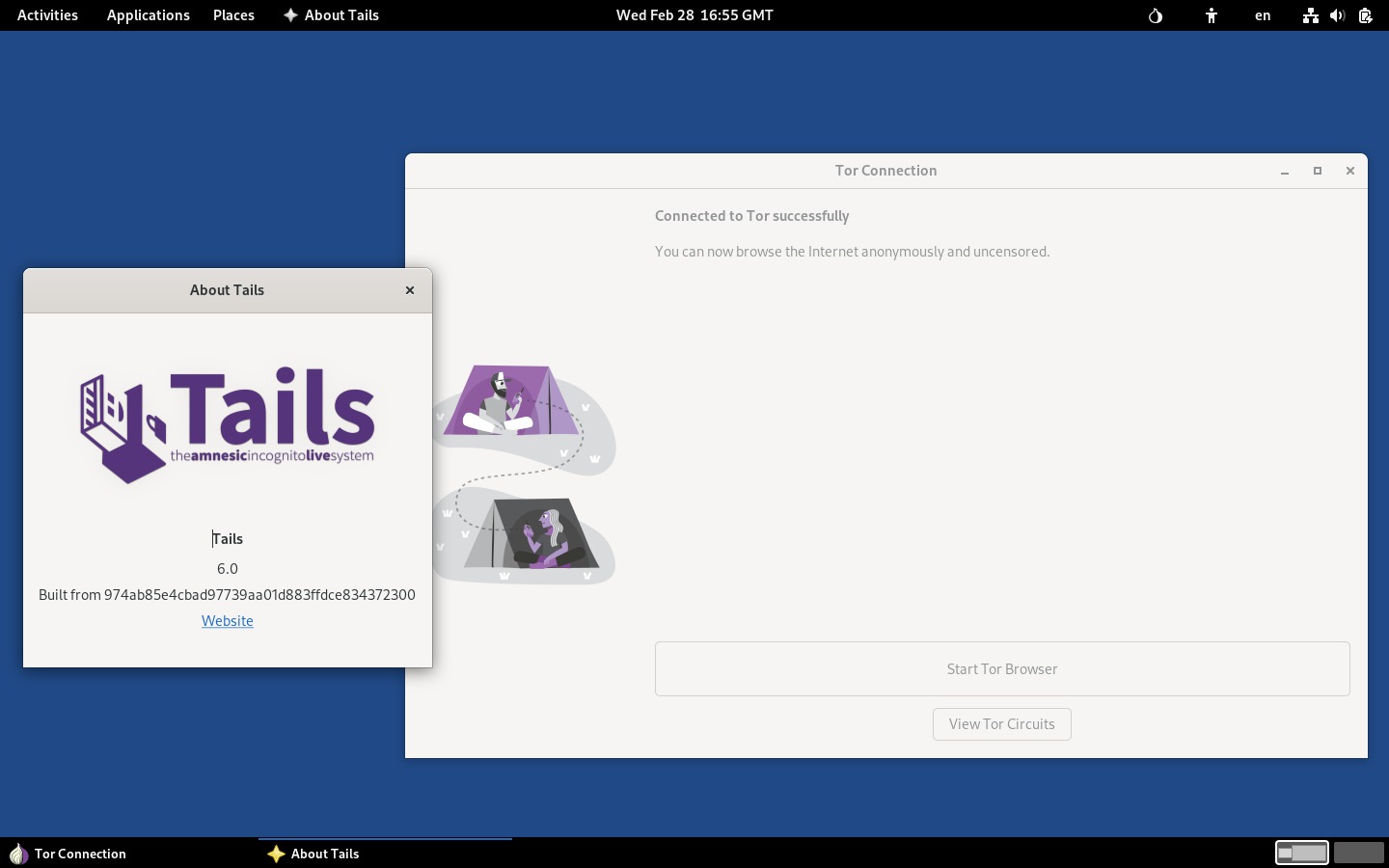Open the Website link in About Tails

point(228,621)
